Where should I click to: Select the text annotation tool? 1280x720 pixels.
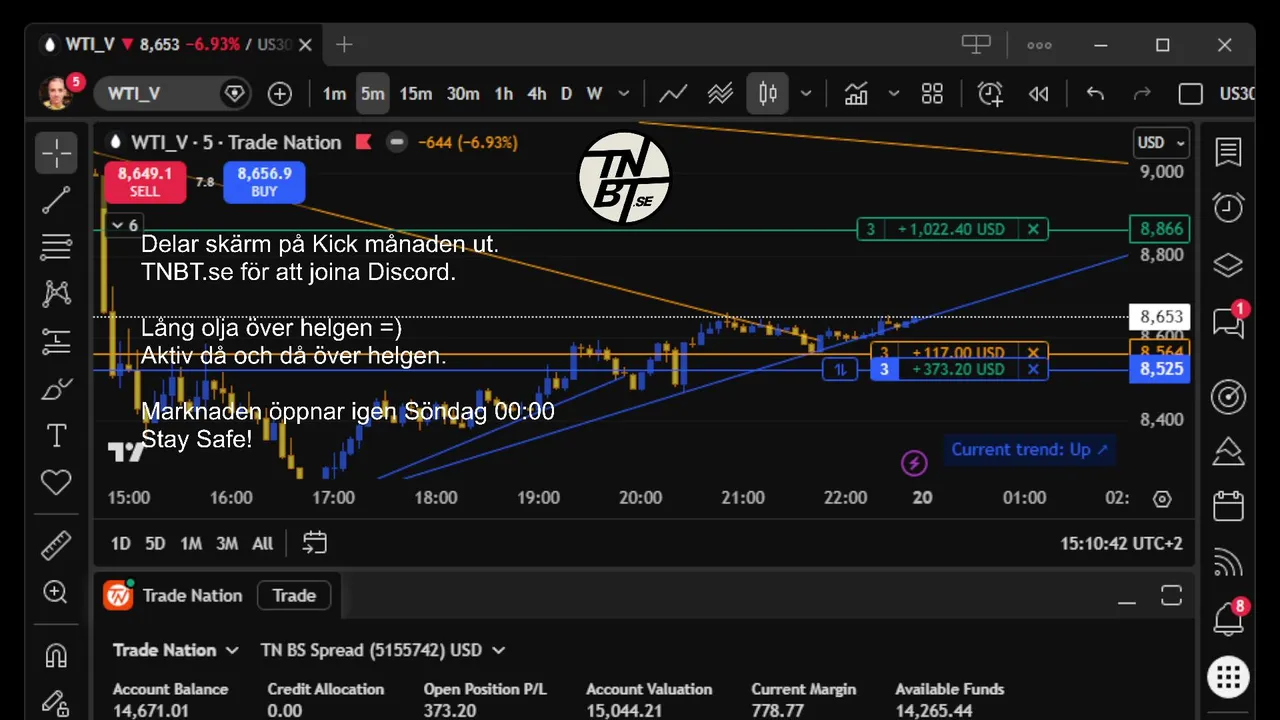click(x=57, y=435)
